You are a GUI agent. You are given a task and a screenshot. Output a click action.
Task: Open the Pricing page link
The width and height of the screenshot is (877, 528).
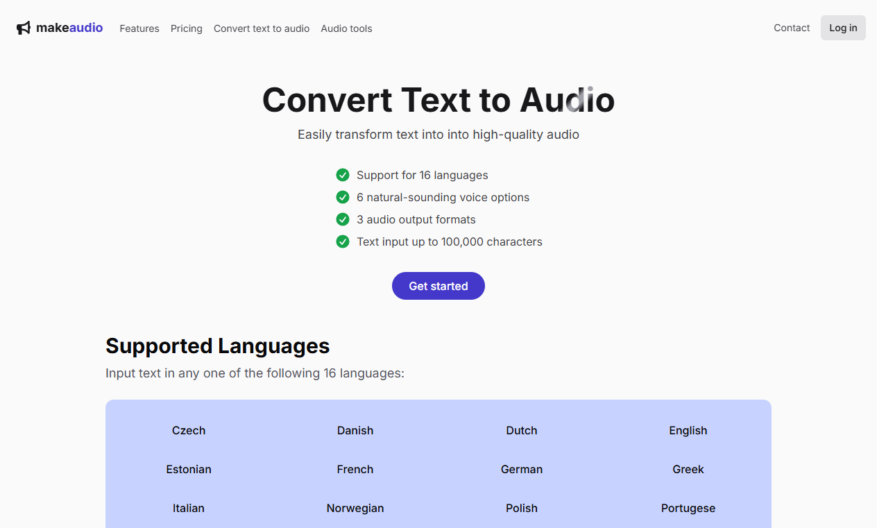pyautogui.click(x=186, y=29)
